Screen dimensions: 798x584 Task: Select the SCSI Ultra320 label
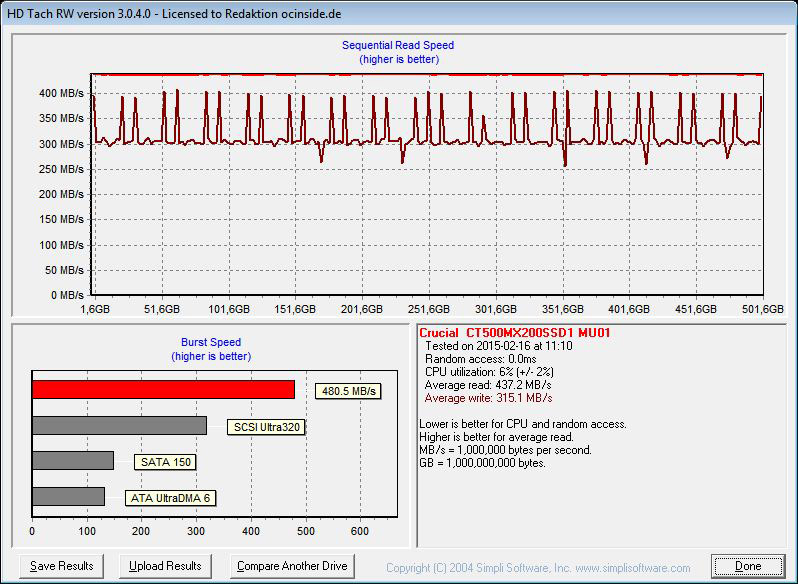click(x=266, y=427)
